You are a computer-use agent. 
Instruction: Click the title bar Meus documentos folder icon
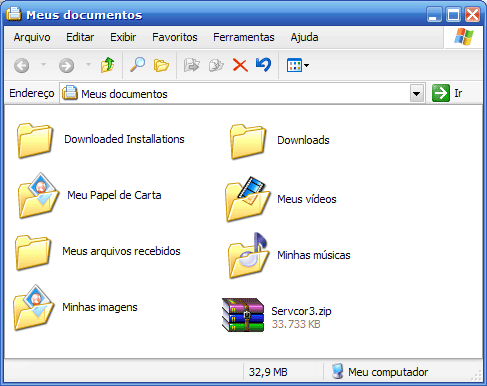[x=14, y=14]
